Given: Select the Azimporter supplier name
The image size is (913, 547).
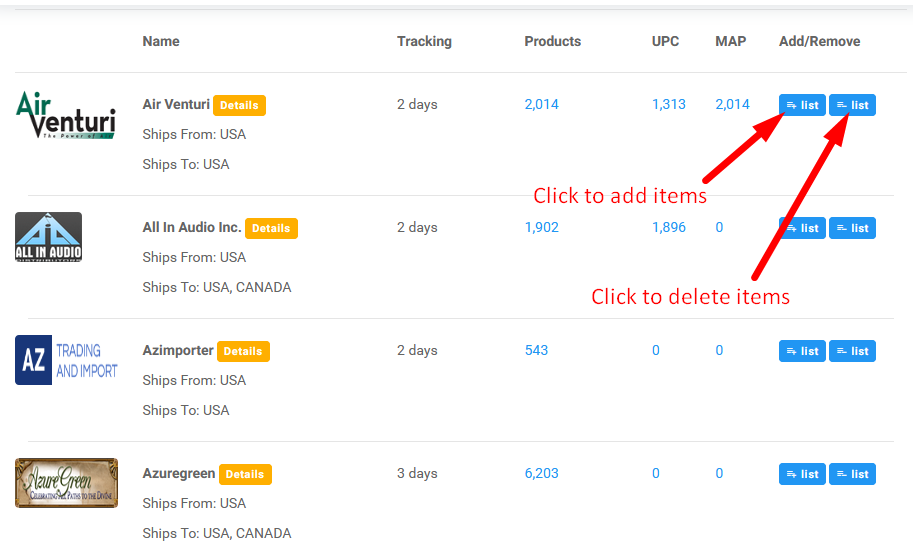Looking at the screenshot, I should 178,350.
